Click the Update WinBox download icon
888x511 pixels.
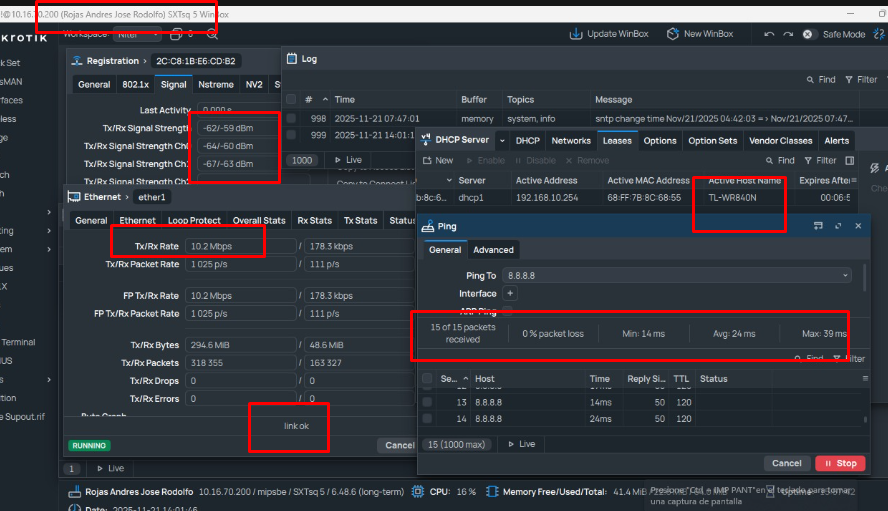(576, 34)
